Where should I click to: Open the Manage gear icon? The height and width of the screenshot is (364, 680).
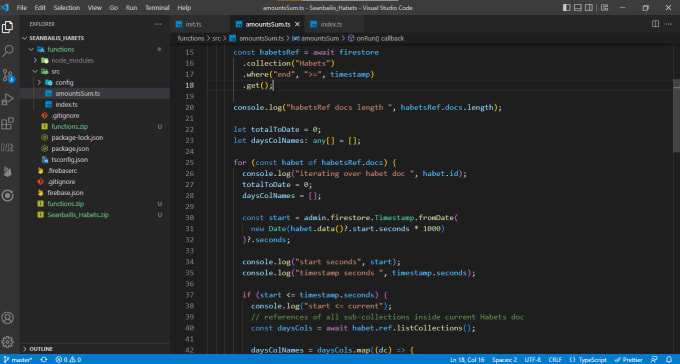click(7, 341)
